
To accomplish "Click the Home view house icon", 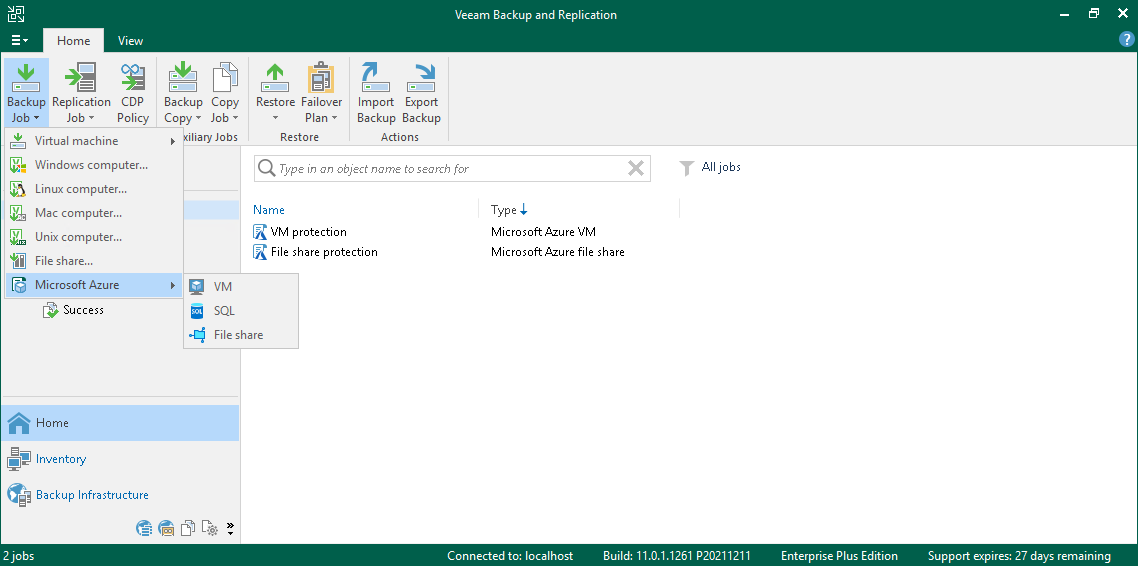I will [19, 423].
